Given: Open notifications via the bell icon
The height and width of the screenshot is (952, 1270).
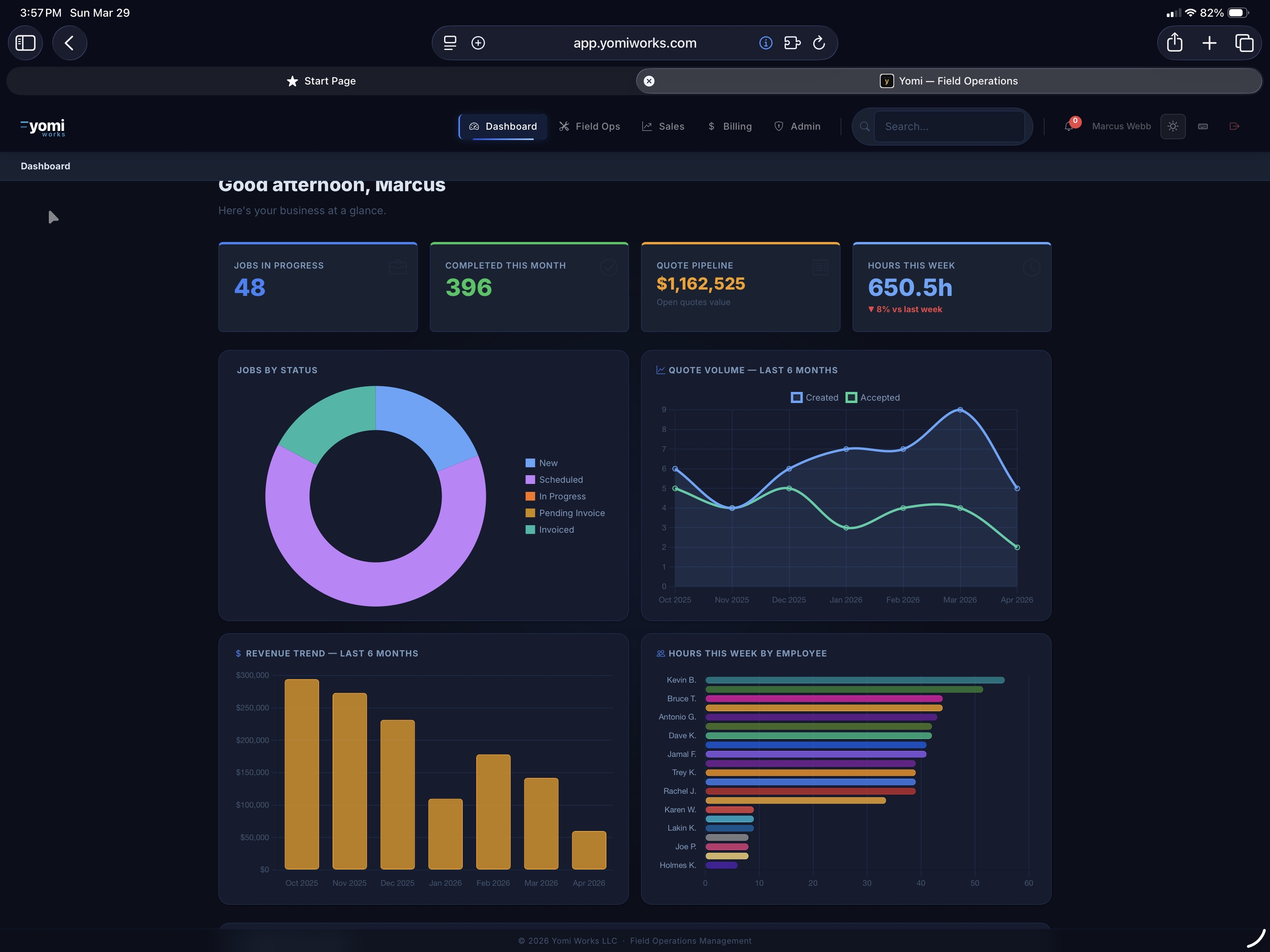Looking at the screenshot, I should [1068, 127].
